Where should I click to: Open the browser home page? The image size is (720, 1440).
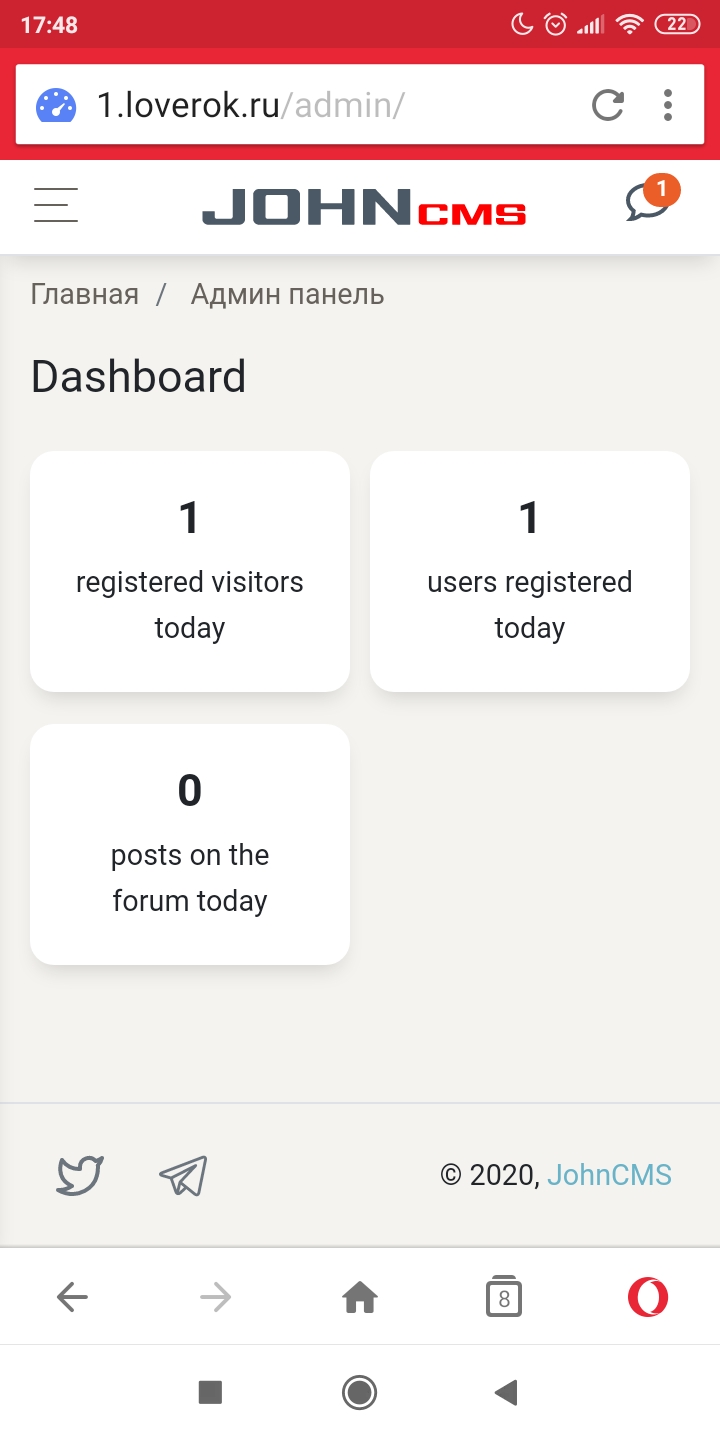pyautogui.click(x=360, y=1298)
